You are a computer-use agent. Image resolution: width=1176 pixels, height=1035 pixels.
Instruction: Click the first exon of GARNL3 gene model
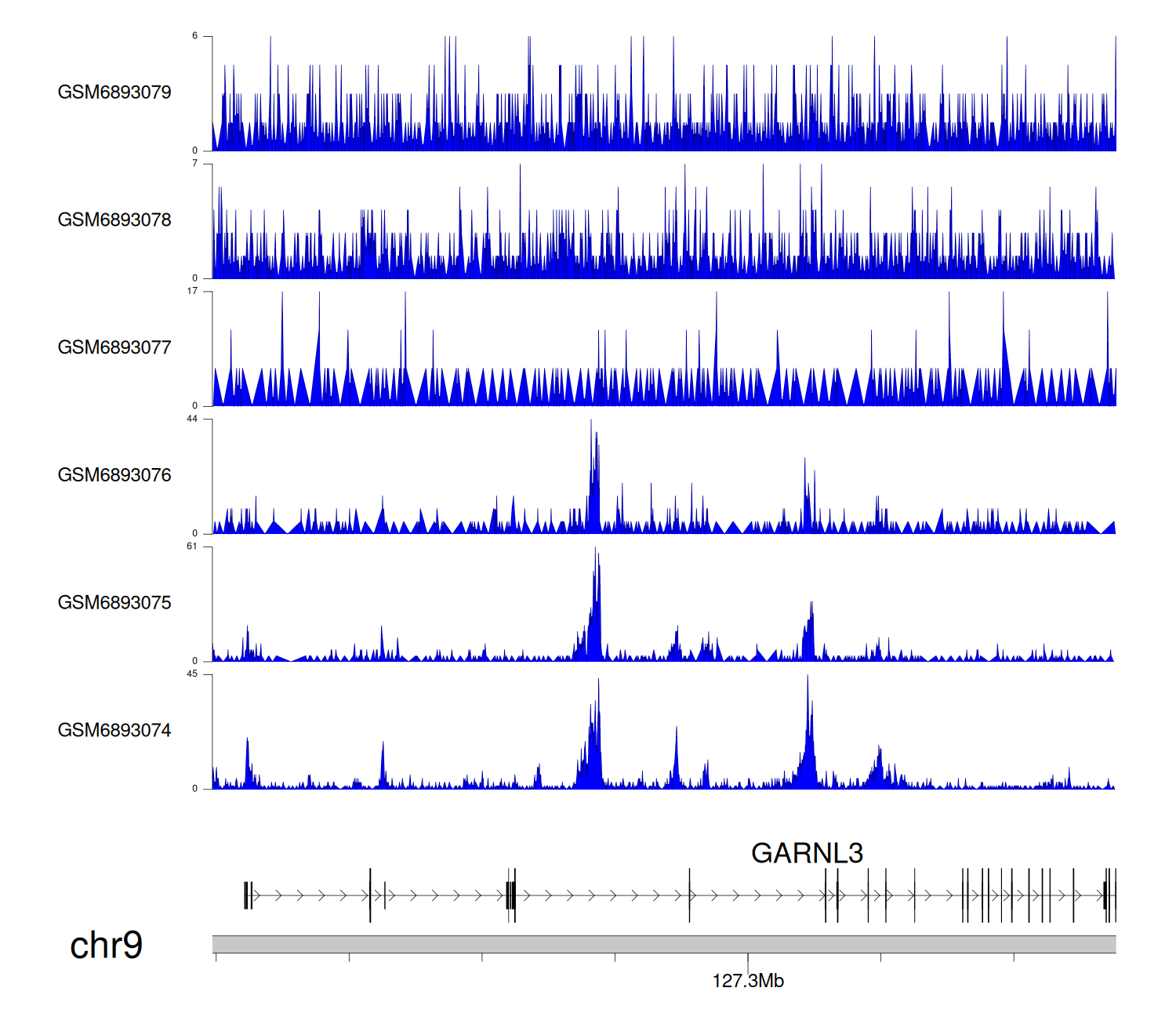[x=248, y=895]
